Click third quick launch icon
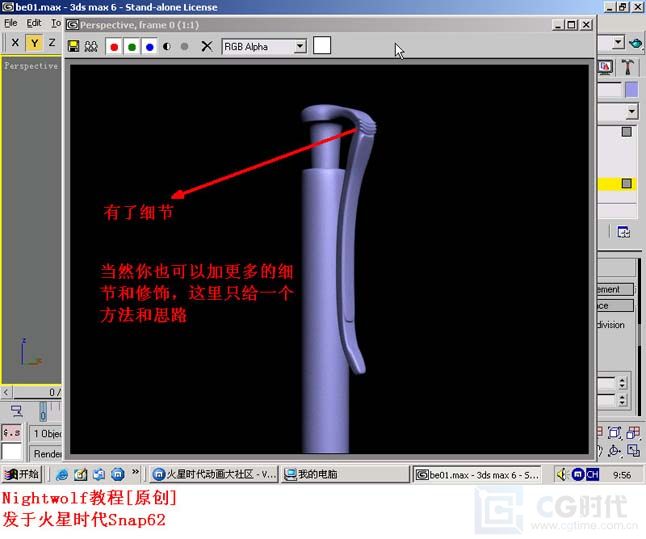 point(99,475)
